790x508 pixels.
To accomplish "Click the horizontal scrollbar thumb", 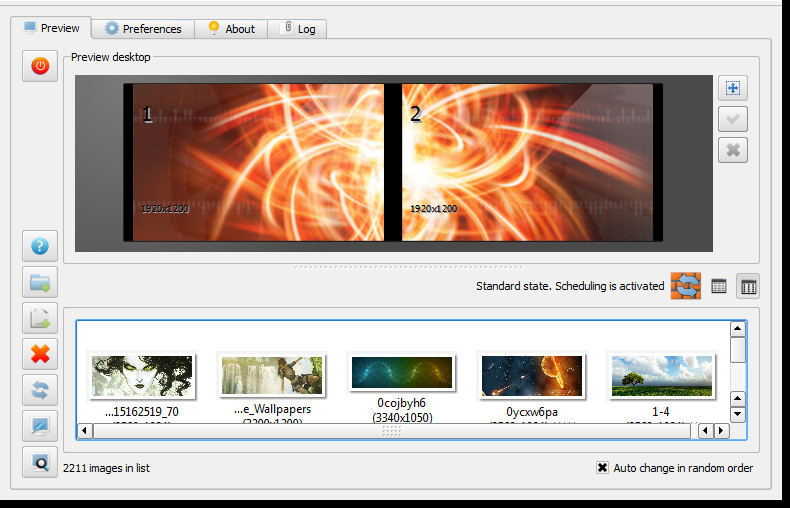I will [x=391, y=431].
